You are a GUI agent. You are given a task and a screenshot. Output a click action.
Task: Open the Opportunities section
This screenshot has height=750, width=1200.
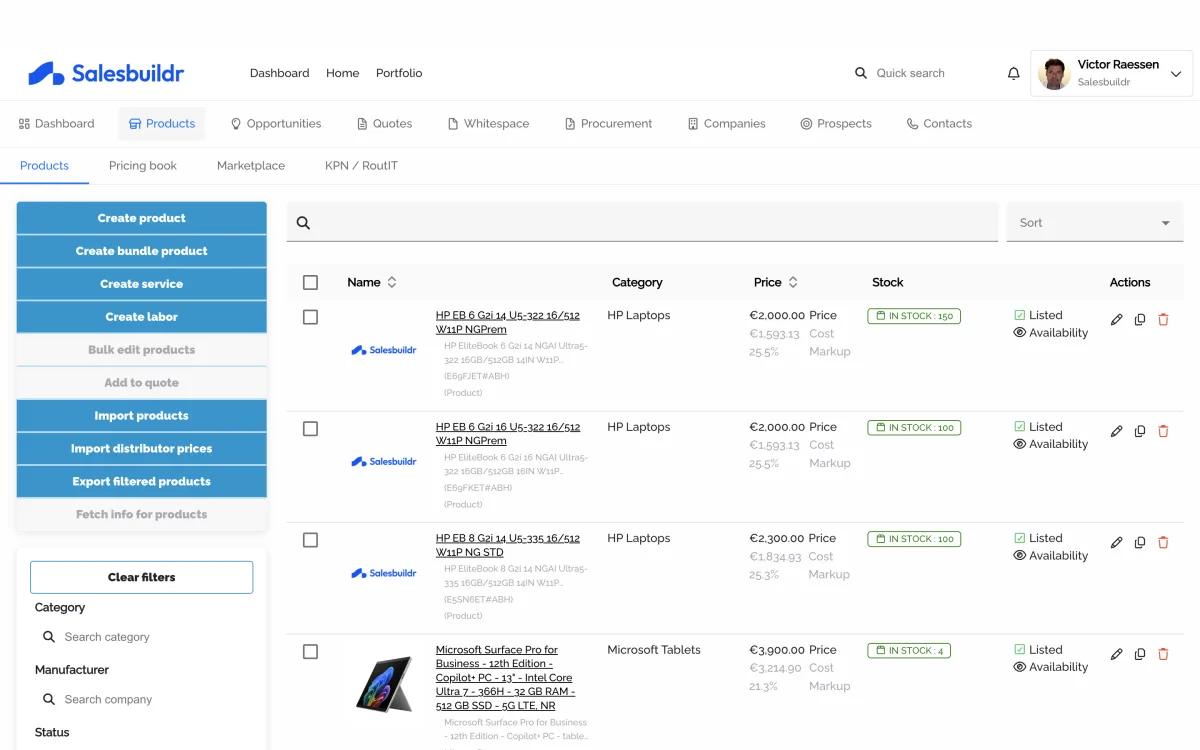coord(275,124)
